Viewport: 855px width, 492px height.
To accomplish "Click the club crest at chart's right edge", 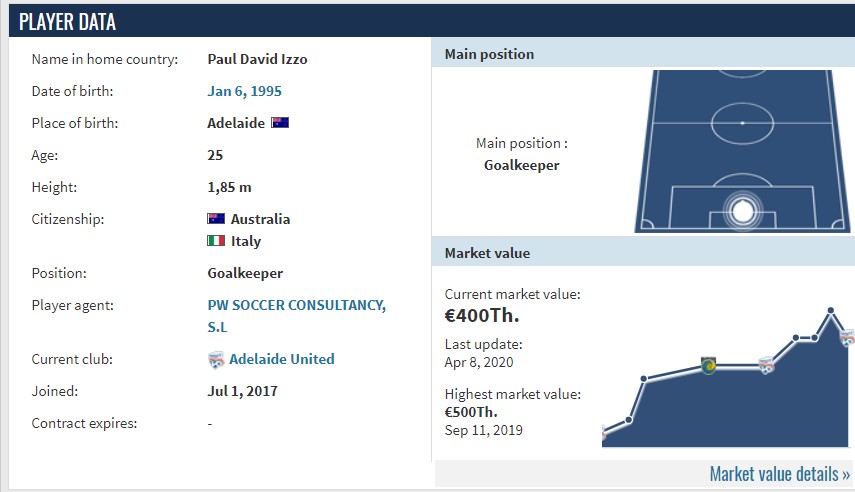I will [847, 338].
